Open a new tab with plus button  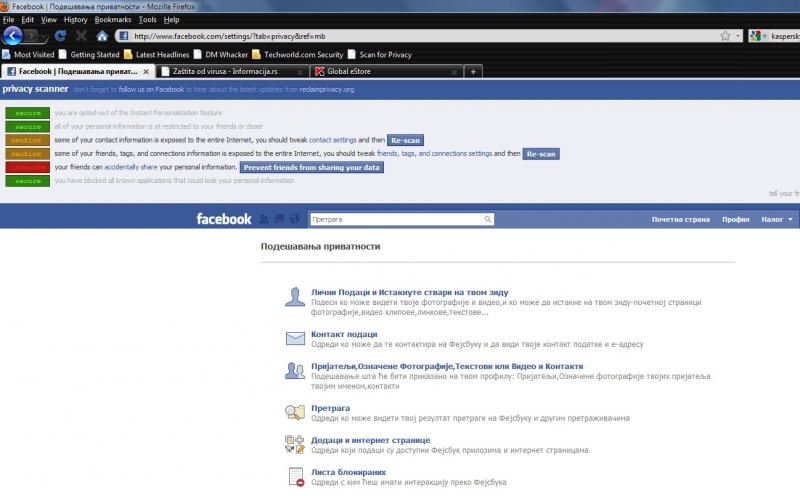click(473, 71)
